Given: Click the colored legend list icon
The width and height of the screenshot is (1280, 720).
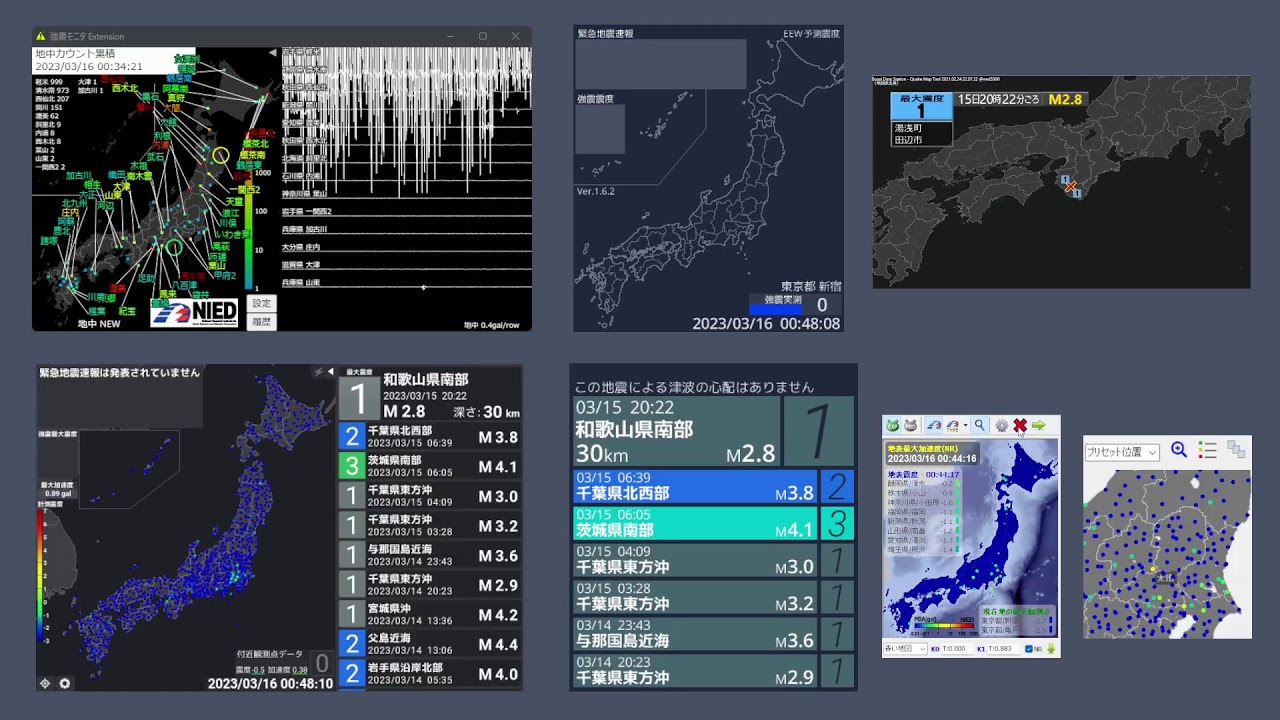Looking at the screenshot, I should 1208,450.
